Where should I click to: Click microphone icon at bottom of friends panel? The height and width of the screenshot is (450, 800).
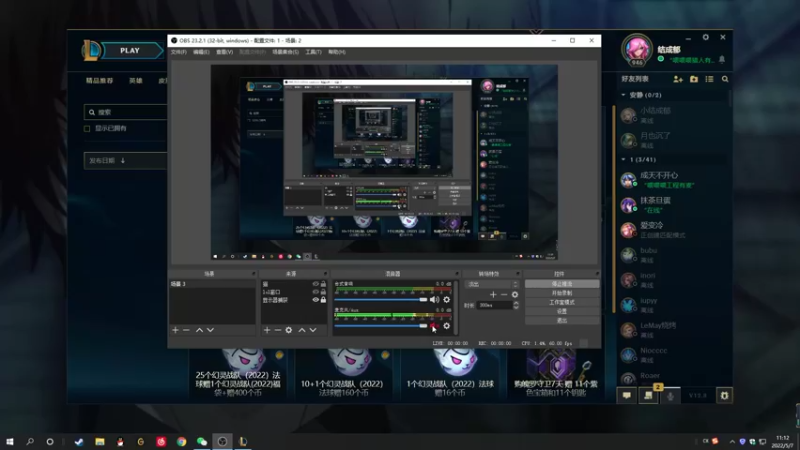[670, 395]
